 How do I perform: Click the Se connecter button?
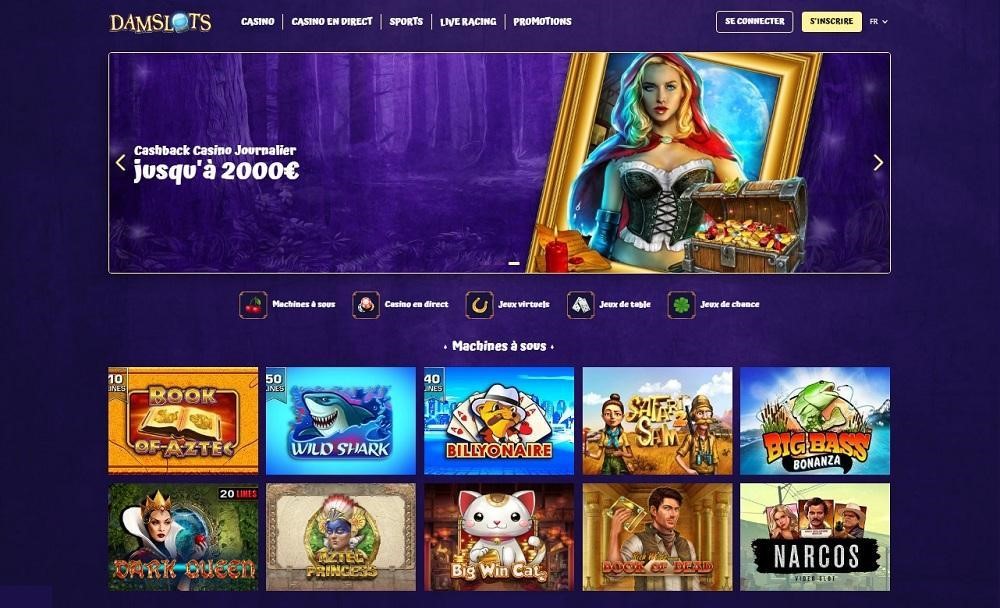(754, 22)
